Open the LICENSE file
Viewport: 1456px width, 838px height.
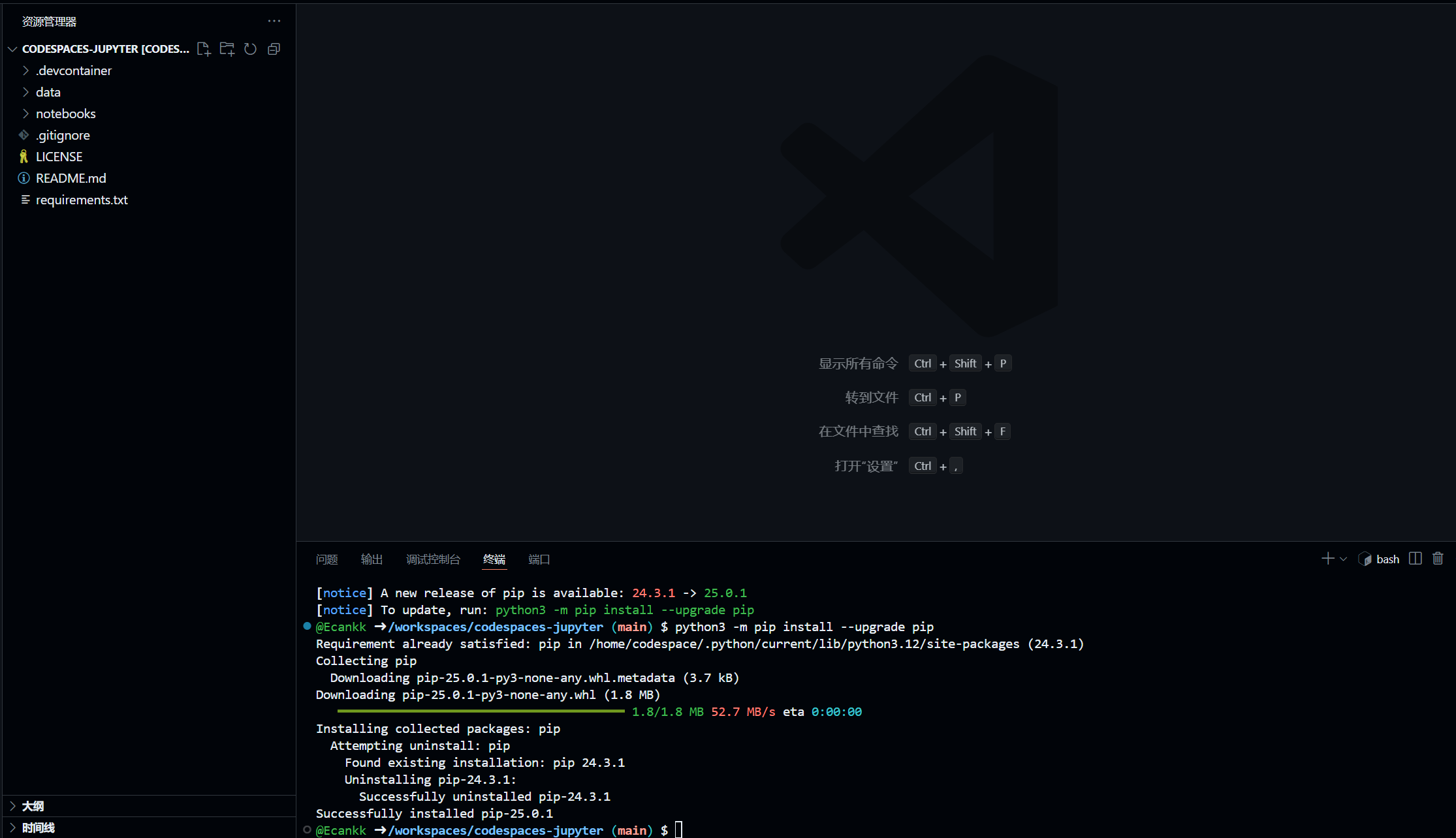tap(149, 157)
